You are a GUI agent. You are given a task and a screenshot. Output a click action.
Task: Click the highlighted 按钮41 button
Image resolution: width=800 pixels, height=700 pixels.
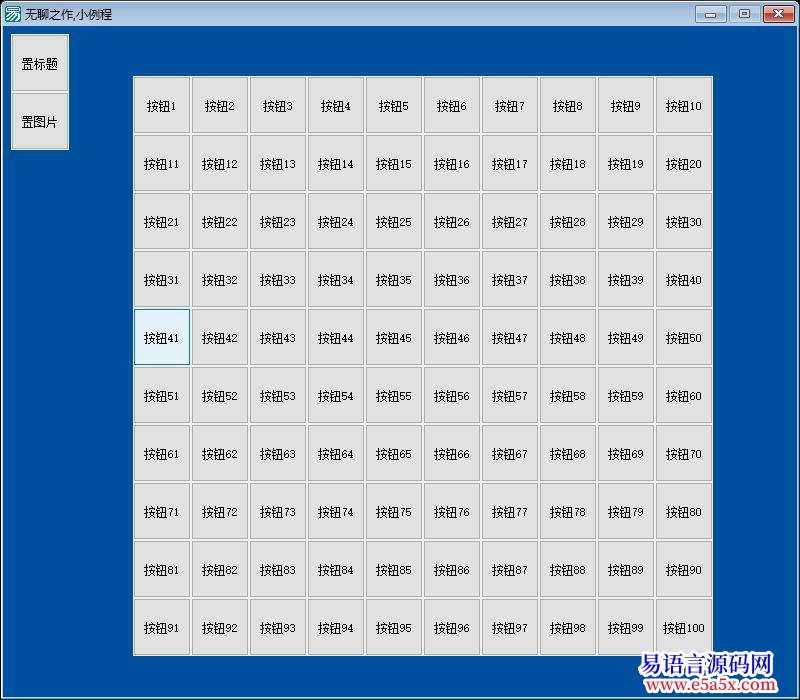pos(161,338)
